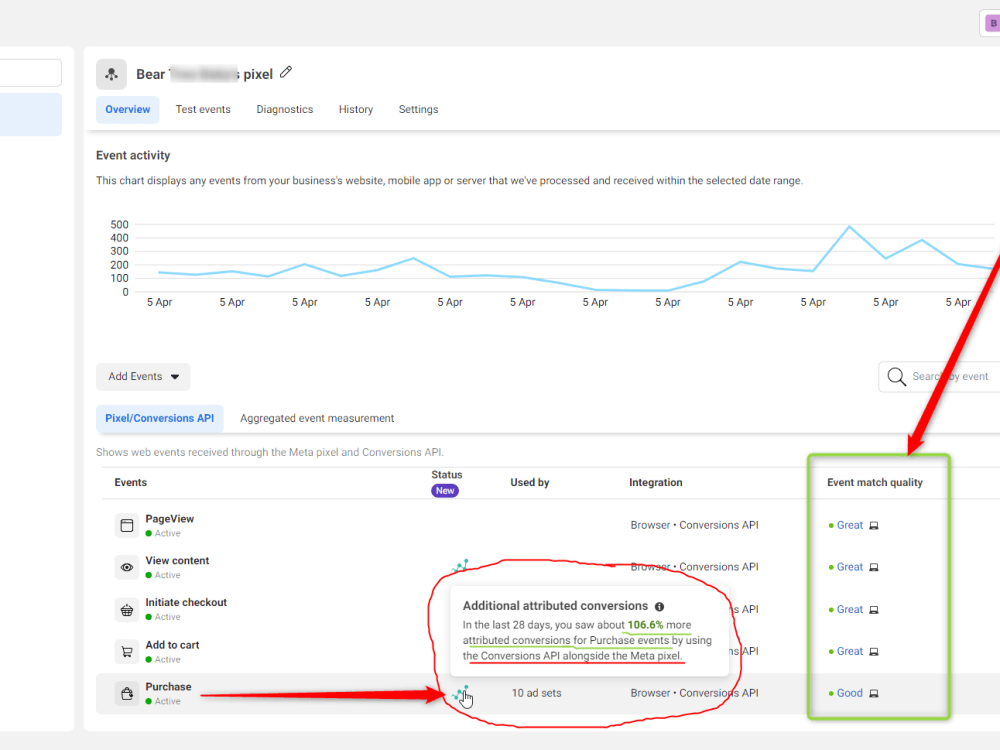Select the PageView event name
This screenshot has height=750, width=1000.
point(170,519)
